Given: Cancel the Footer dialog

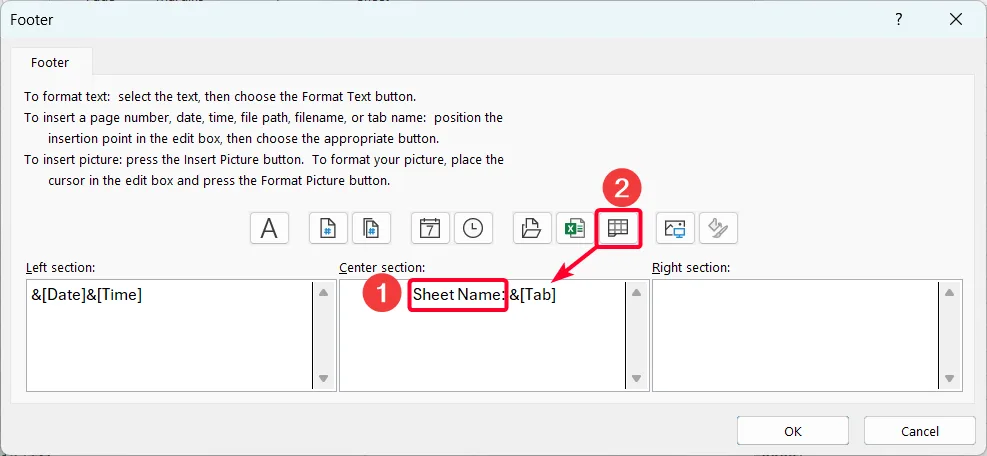Looking at the screenshot, I should pos(920,431).
